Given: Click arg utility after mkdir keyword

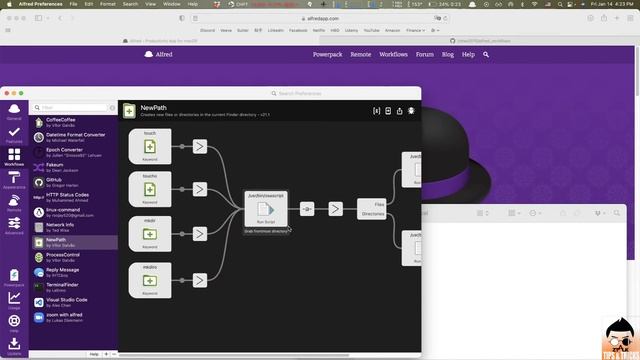Looking at the screenshot, I should coord(200,234).
